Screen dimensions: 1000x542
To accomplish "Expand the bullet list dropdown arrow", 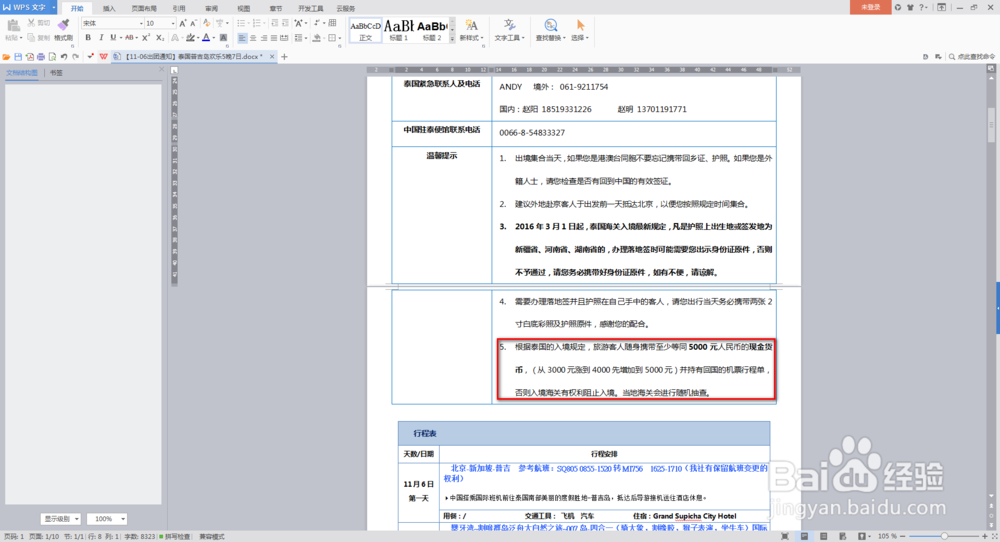I will pos(249,23).
